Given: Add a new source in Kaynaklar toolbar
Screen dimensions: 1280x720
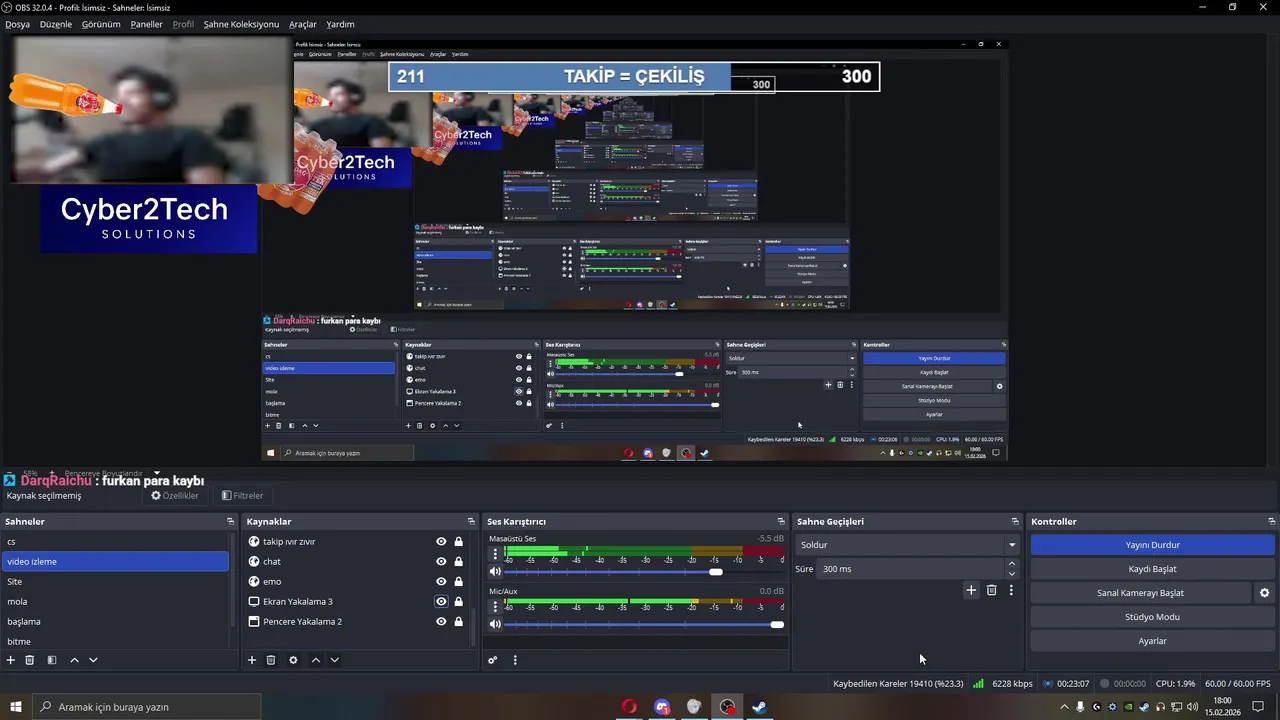Looking at the screenshot, I should click(x=252, y=660).
